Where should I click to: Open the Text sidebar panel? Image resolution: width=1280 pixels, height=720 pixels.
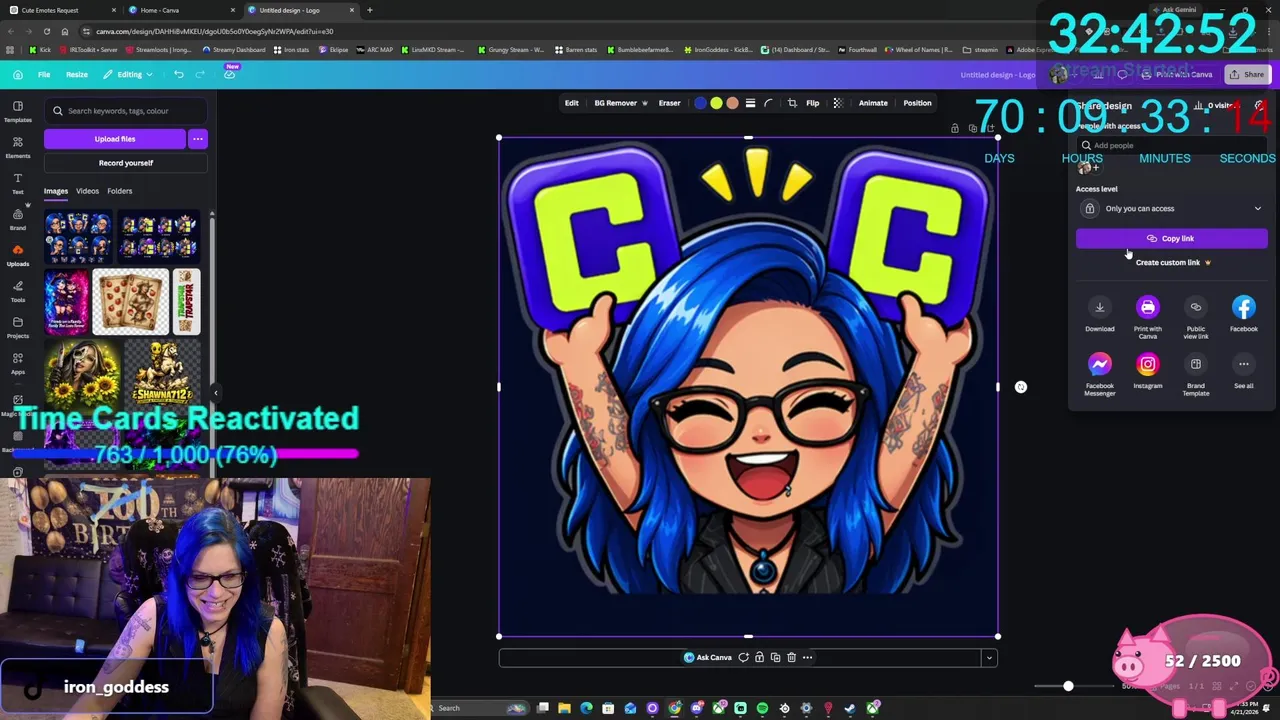17,183
